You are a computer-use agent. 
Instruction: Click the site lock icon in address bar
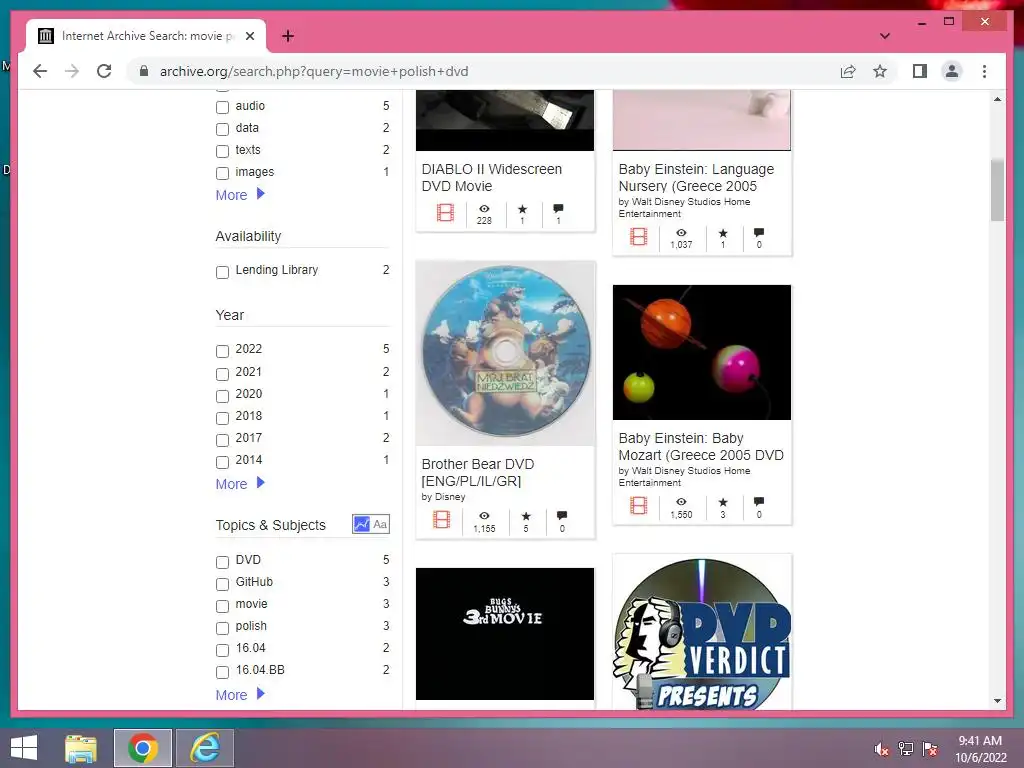(144, 71)
